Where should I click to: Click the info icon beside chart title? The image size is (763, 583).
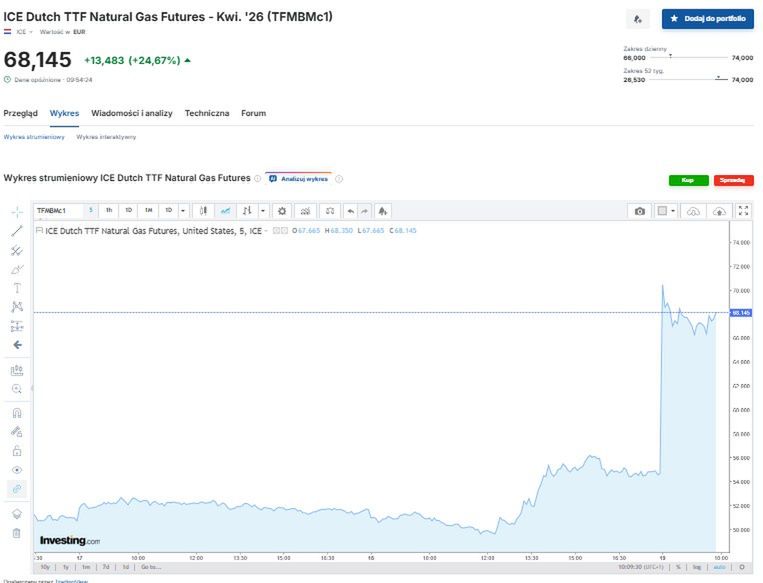point(257,179)
